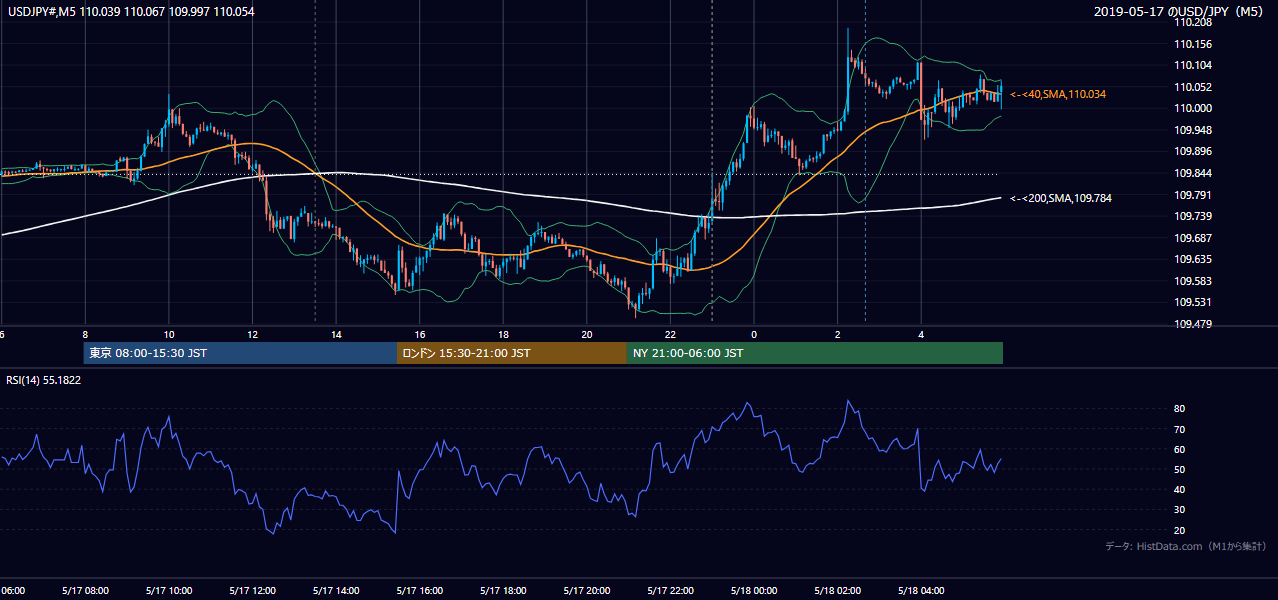Image resolution: width=1278 pixels, height=600 pixels.
Task: Click price axis label 109.531
Action: click(1194, 303)
